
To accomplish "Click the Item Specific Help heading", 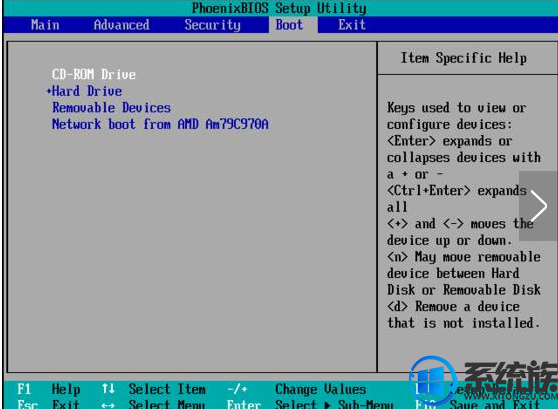I will (464, 58).
